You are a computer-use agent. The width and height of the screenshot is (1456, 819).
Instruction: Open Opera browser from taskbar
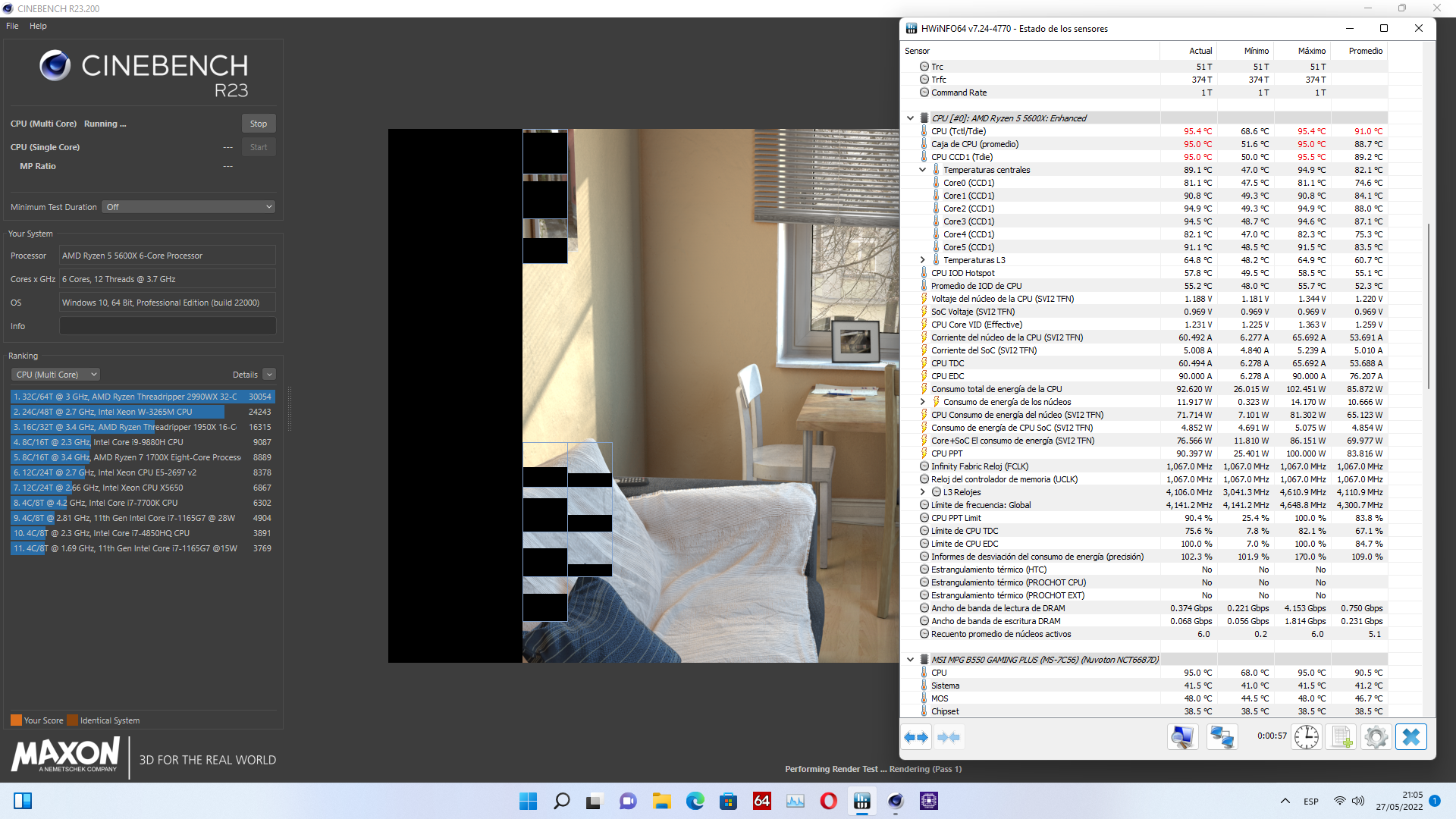click(x=828, y=801)
